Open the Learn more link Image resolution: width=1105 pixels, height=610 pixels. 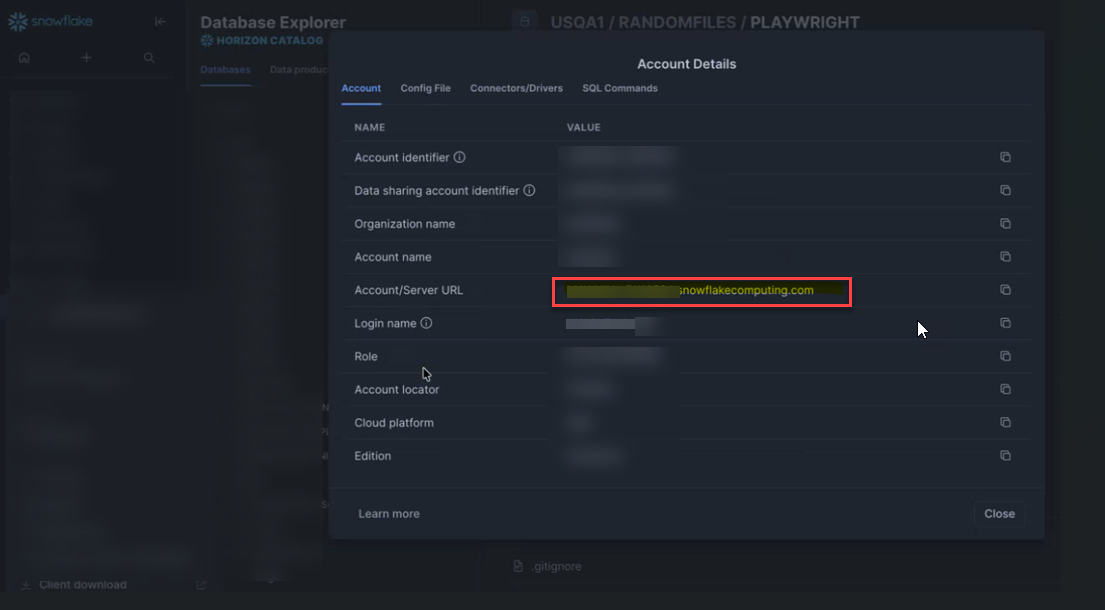(x=389, y=514)
